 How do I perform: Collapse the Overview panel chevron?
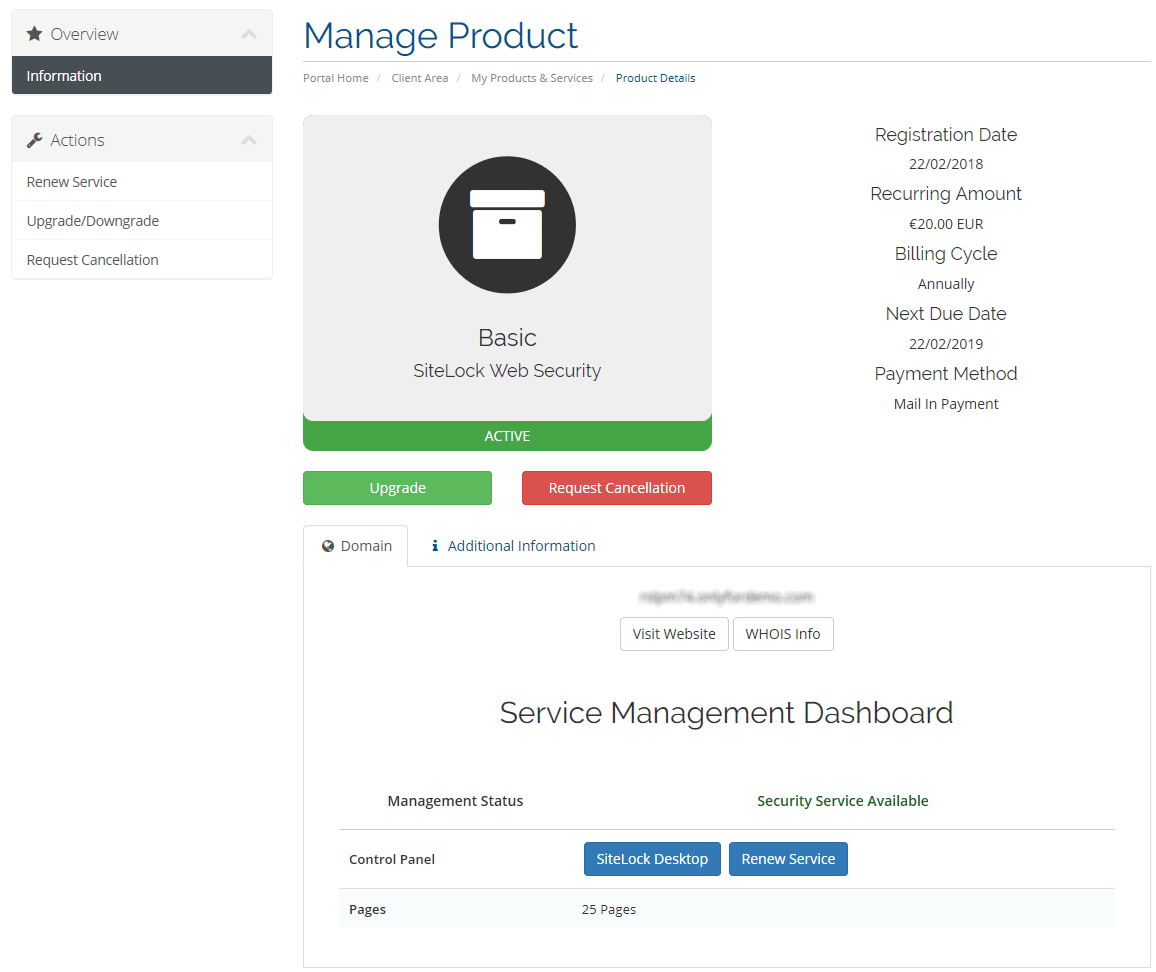click(x=249, y=34)
